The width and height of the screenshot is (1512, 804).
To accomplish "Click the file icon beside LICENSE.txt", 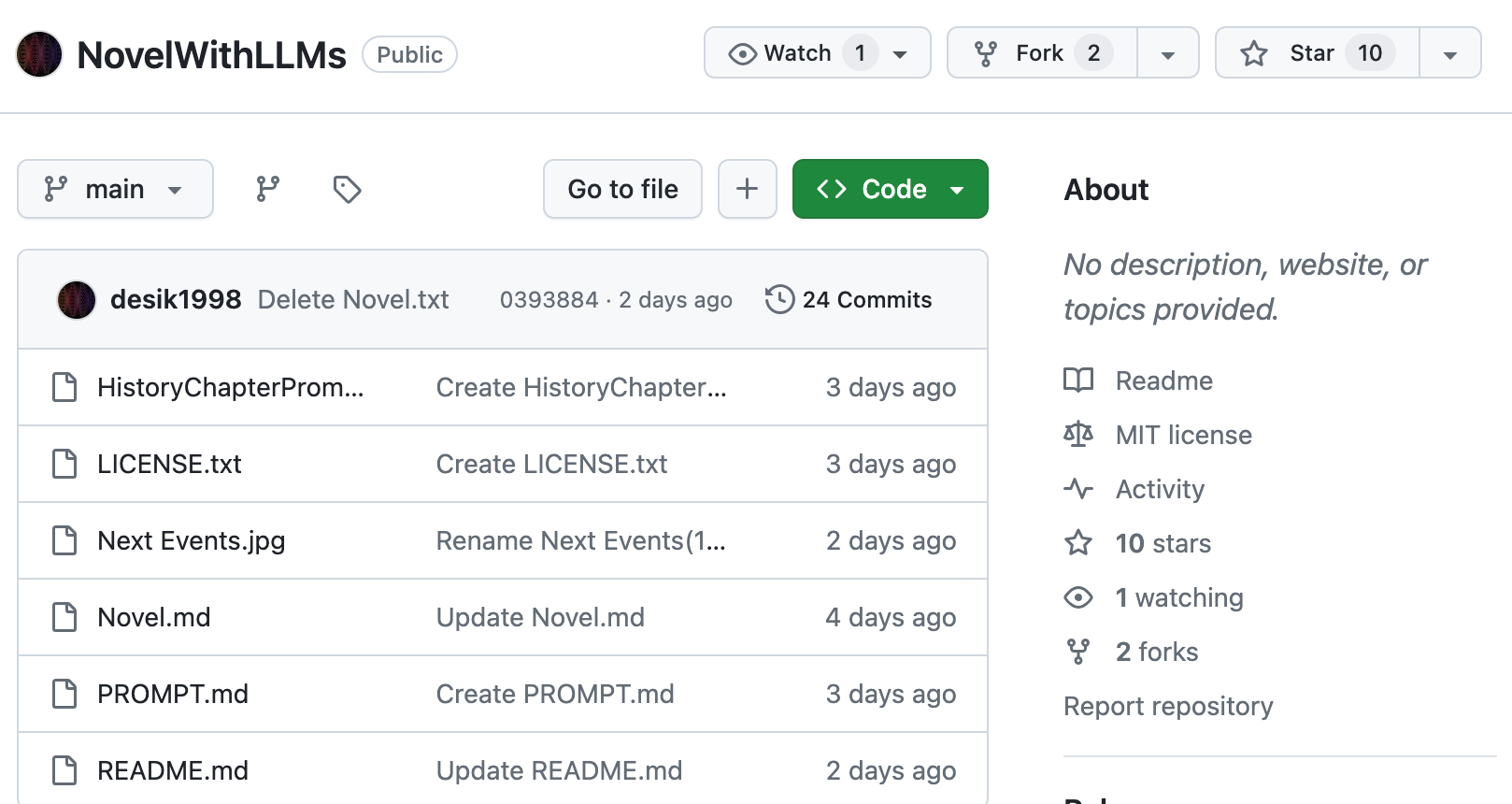I will click(64, 464).
